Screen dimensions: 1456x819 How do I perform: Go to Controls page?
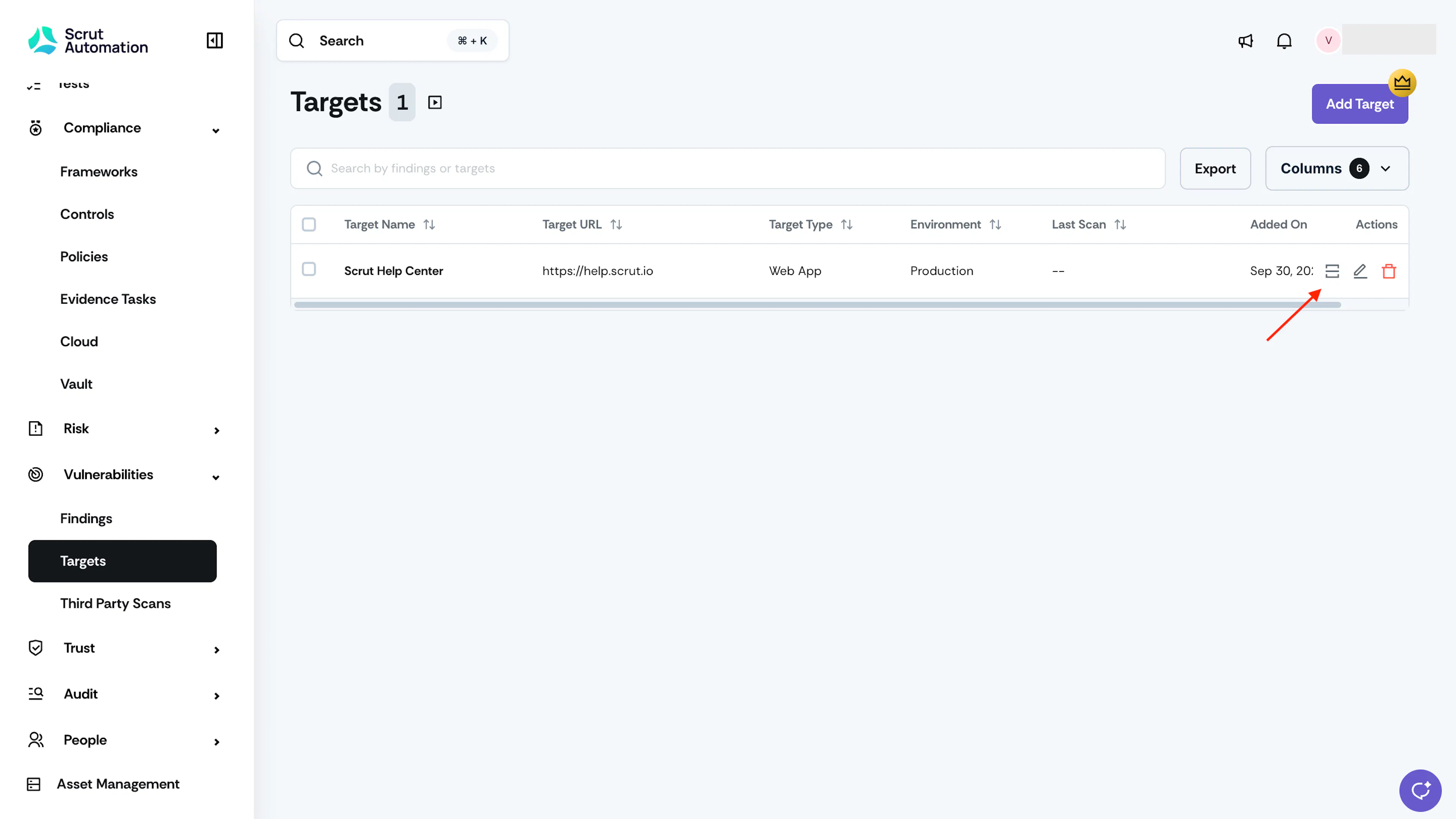click(x=87, y=214)
